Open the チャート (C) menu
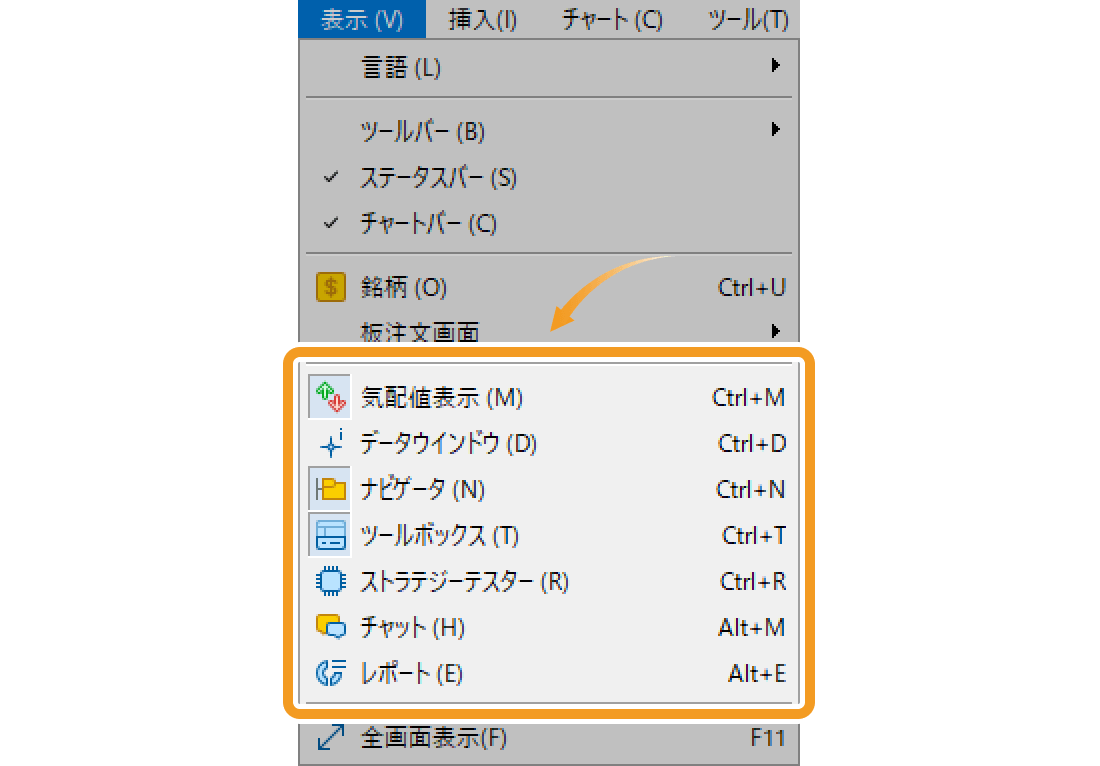Viewport: 1100px width, 766px height. [612, 19]
